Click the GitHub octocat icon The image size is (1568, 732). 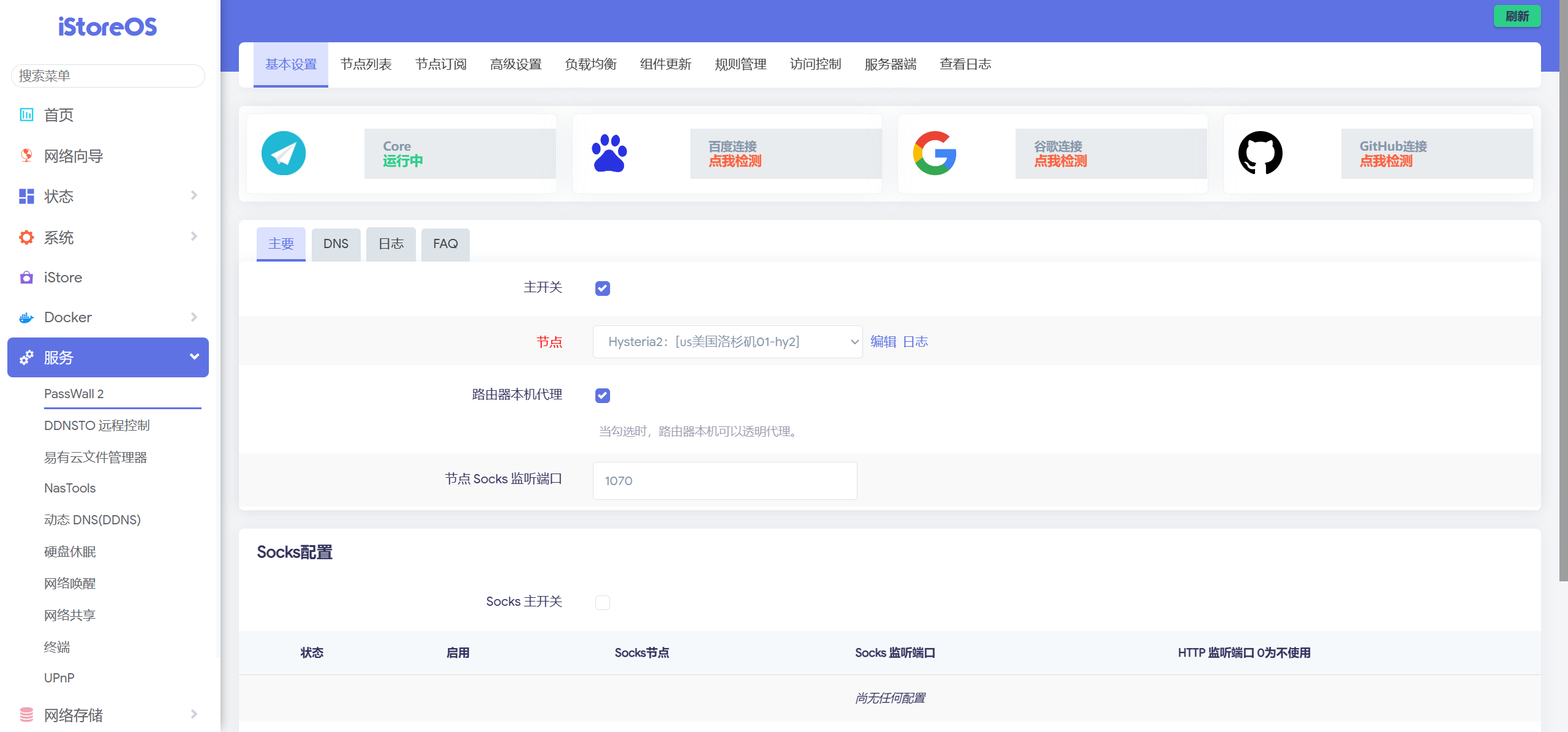[x=1260, y=153]
